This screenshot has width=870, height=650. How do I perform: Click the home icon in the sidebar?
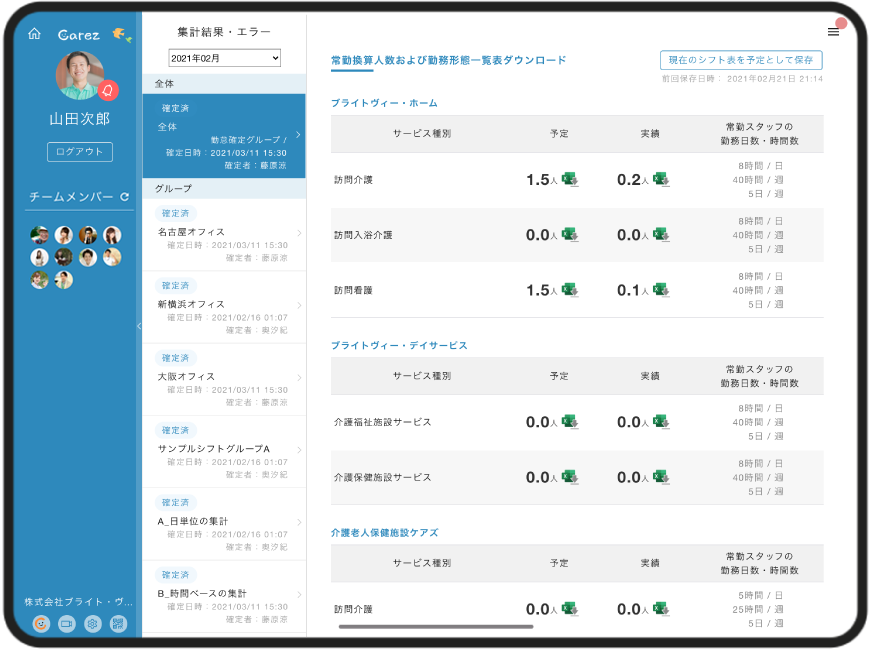click(x=36, y=32)
